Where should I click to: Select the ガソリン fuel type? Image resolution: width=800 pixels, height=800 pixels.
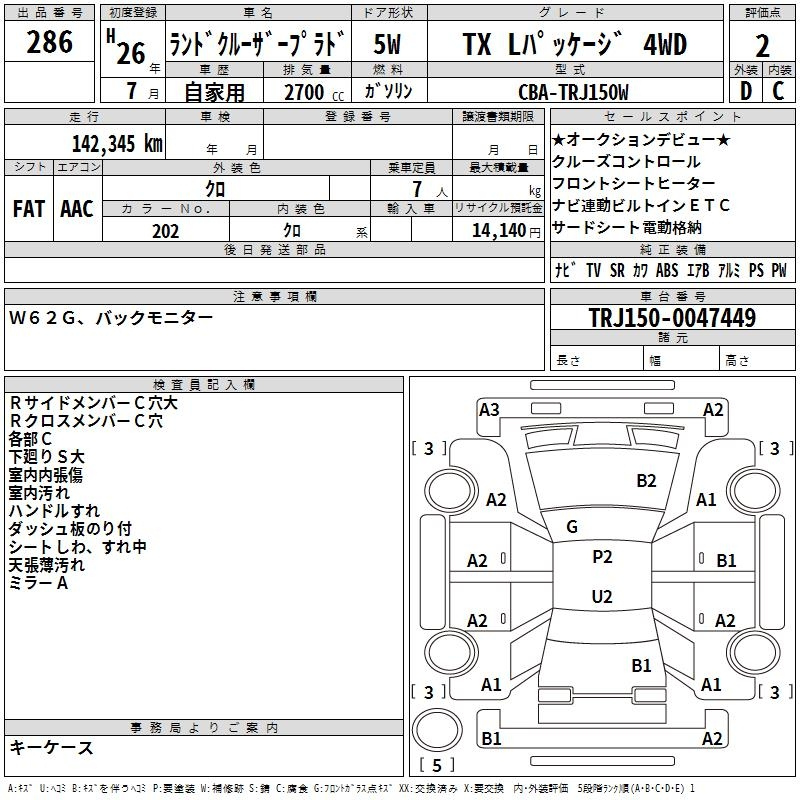[388, 91]
